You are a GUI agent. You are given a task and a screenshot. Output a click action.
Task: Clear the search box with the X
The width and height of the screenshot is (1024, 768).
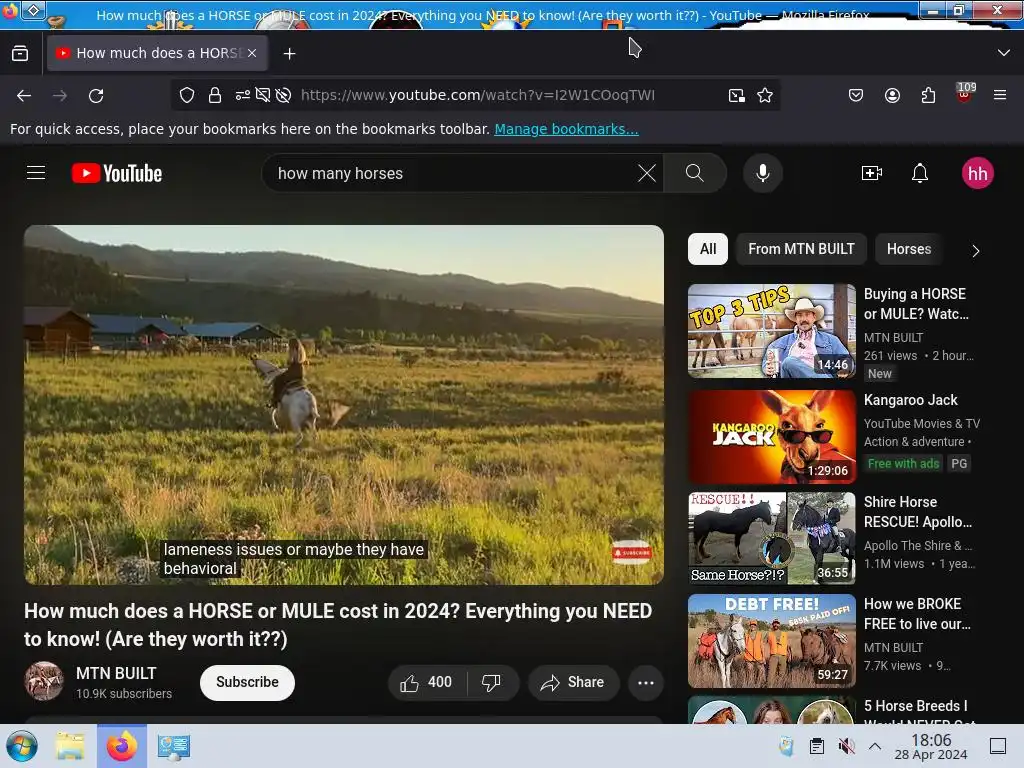pyautogui.click(x=647, y=173)
